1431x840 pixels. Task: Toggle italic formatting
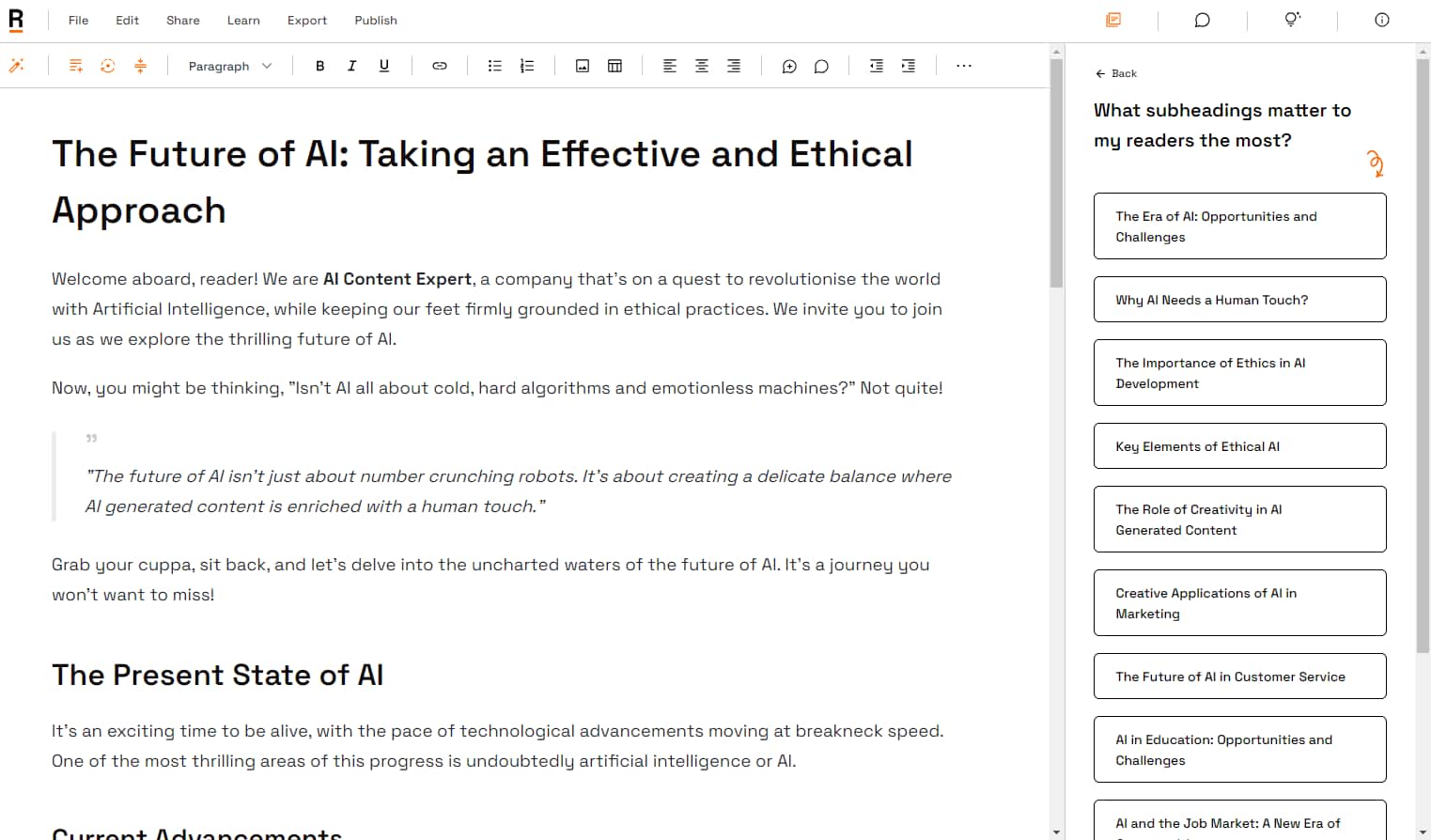click(x=351, y=66)
